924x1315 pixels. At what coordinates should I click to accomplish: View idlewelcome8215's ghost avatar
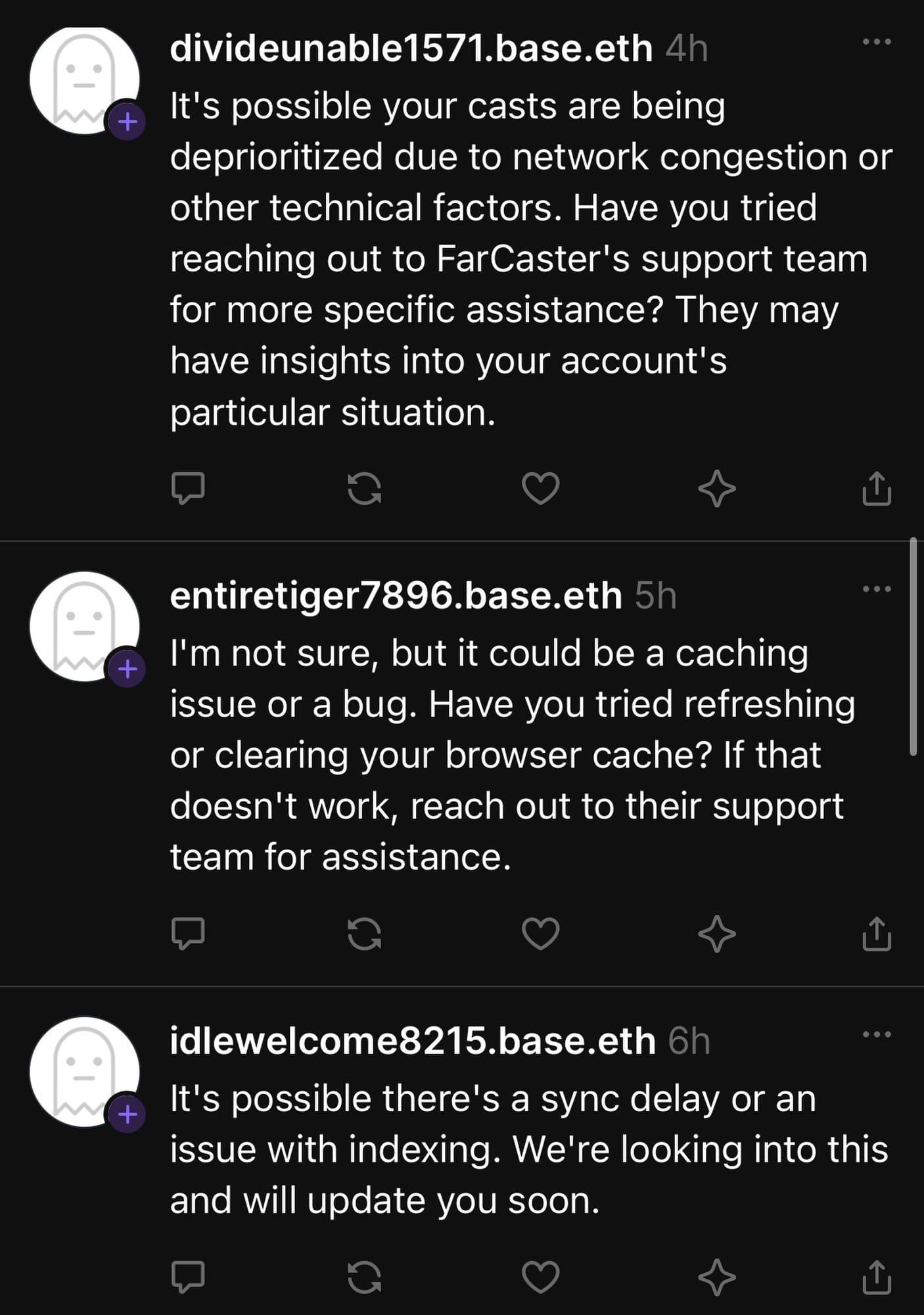pos(84,1072)
